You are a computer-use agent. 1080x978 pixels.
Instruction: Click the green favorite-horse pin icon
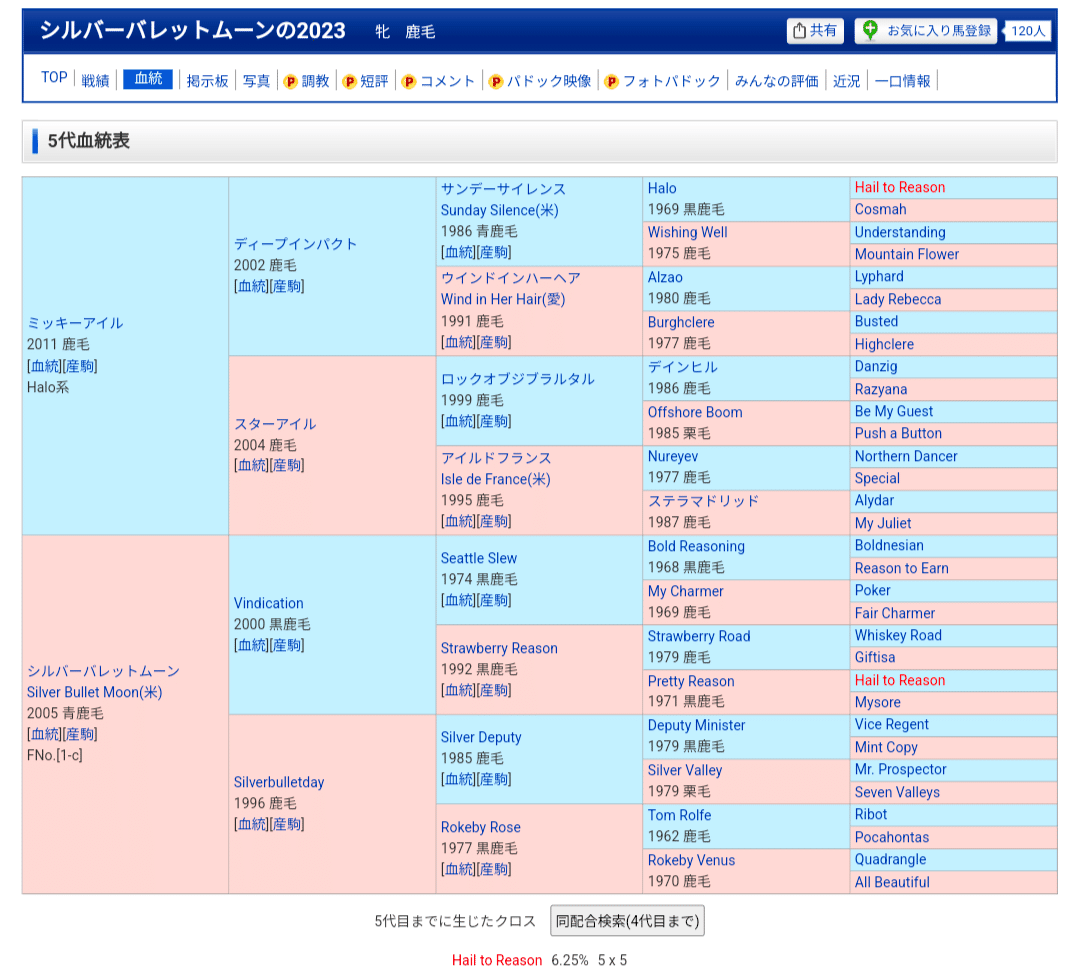pyautogui.click(x=870, y=30)
